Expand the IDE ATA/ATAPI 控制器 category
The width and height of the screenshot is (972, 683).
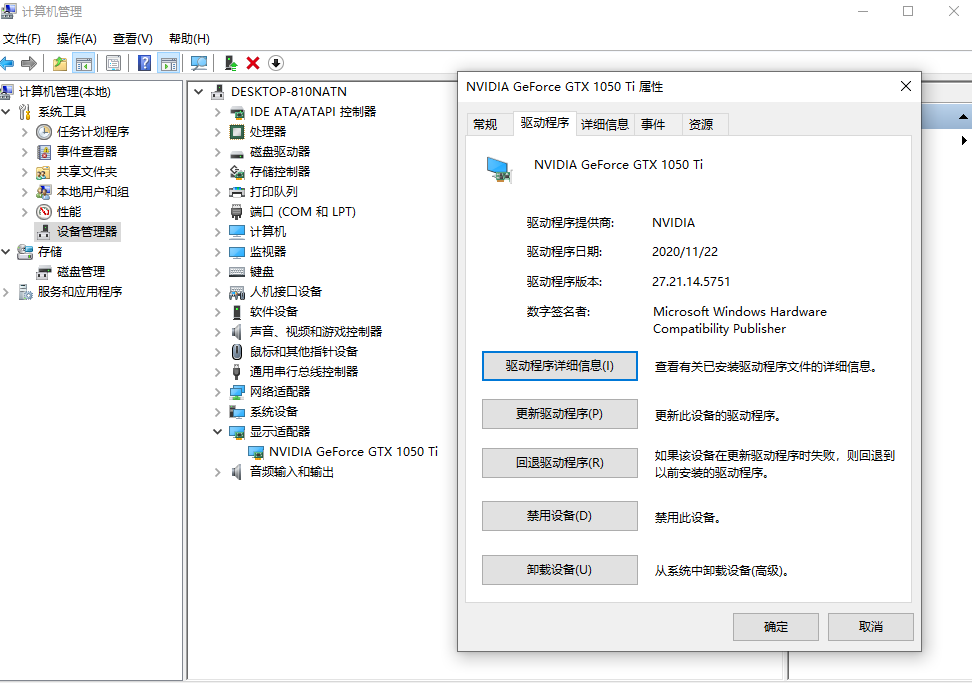[x=218, y=112]
